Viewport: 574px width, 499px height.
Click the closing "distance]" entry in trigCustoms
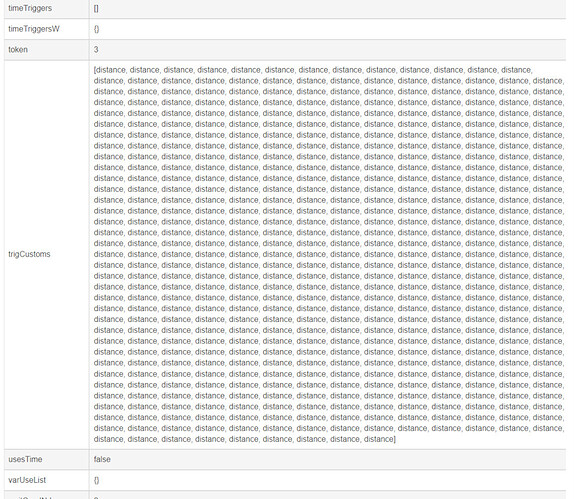coord(380,439)
